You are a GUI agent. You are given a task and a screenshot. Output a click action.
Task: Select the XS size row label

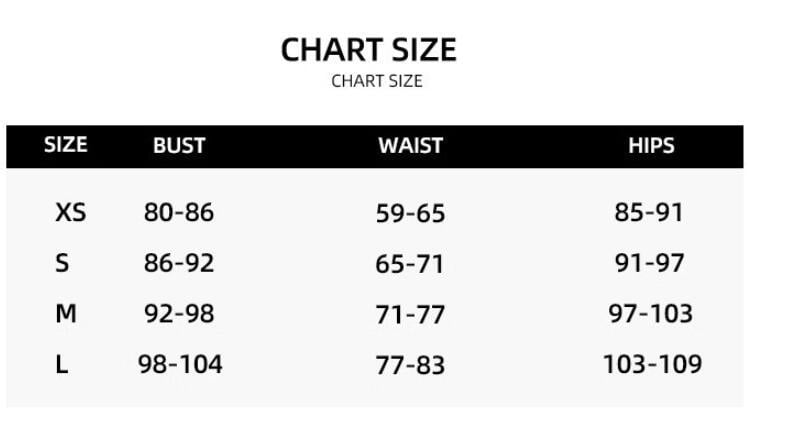click(70, 212)
